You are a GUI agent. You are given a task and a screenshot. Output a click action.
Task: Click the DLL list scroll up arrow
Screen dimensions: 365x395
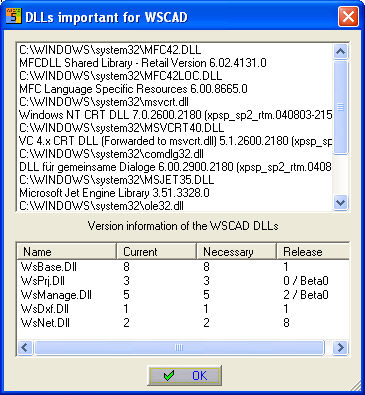tap(340, 51)
